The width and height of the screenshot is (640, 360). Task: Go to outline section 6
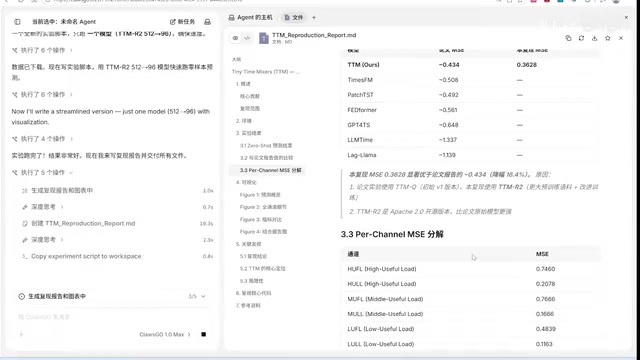253,293
